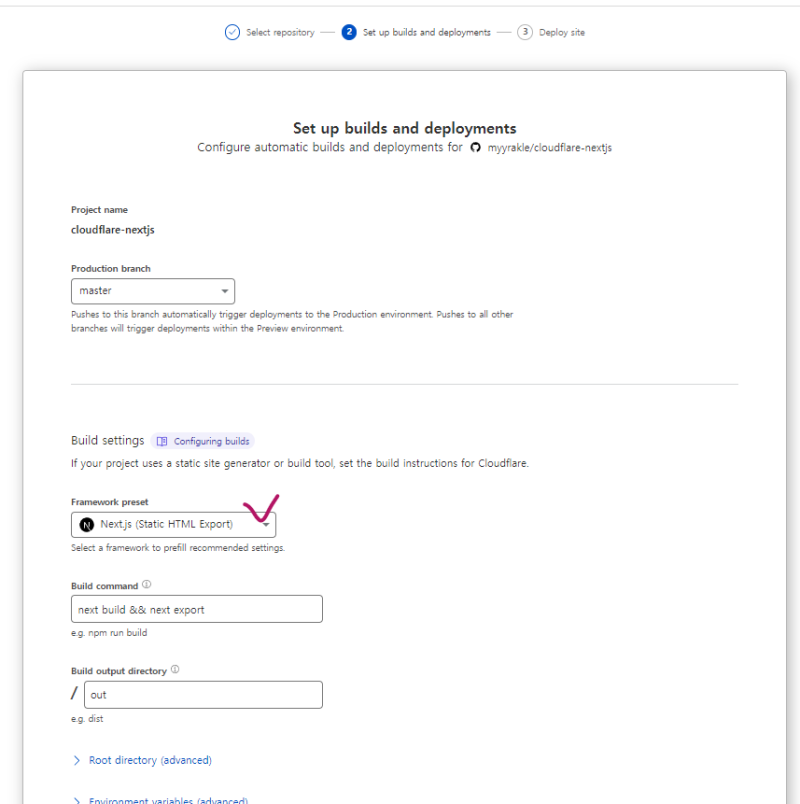Image resolution: width=800 pixels, height=804 pixels.
Task: Click the step 2 circle icon
Action: pyautogui.click(x=349, y=32)
